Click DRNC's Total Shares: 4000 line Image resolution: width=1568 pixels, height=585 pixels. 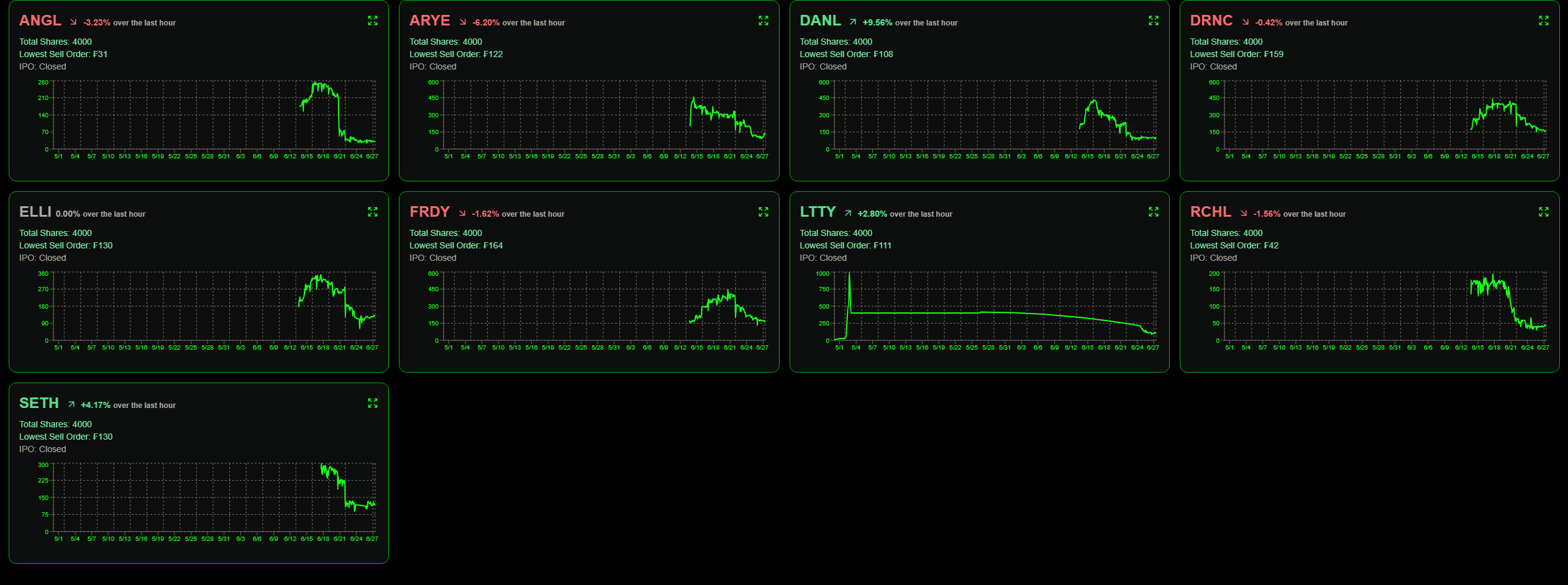pyautogui.click(x=1226, y=42)
